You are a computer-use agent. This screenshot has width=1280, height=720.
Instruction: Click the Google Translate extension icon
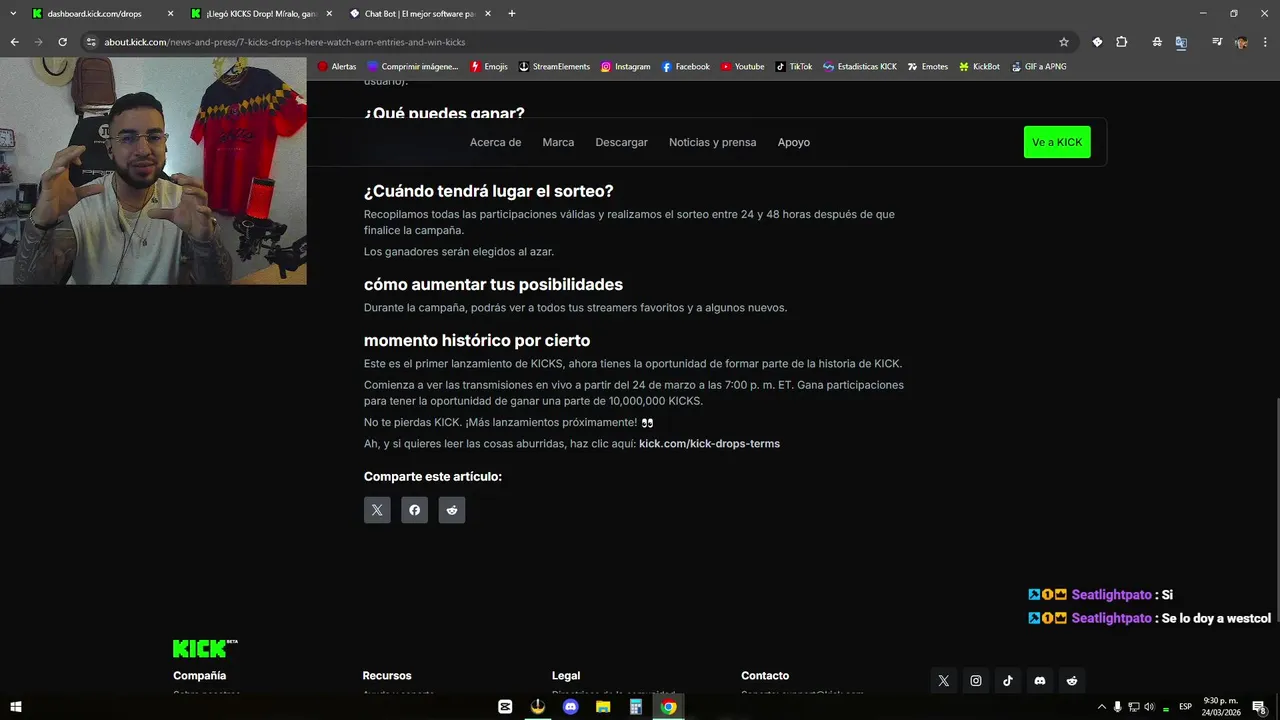[1181, 42]
